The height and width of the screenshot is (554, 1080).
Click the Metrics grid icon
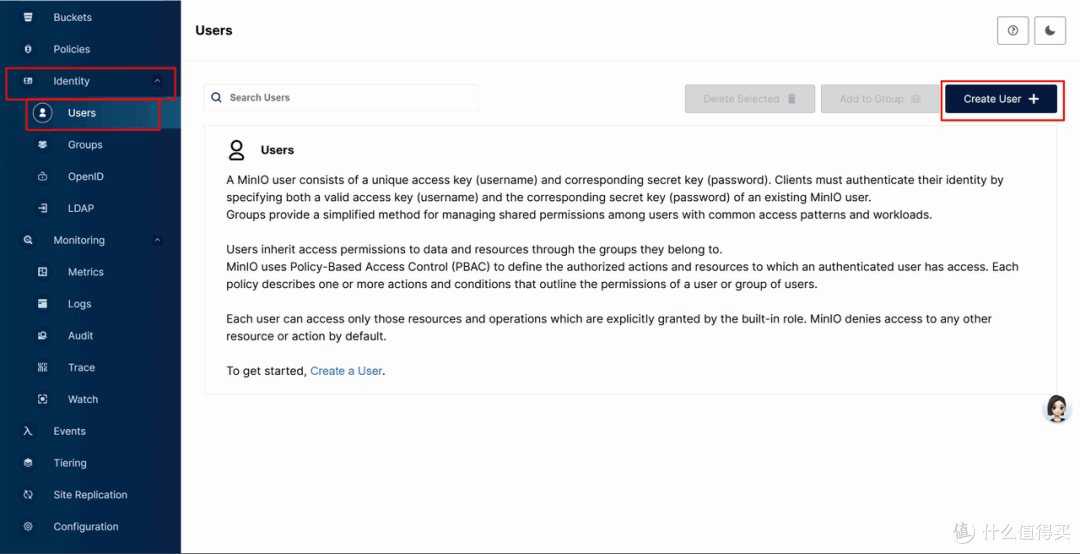click(43, 272)
